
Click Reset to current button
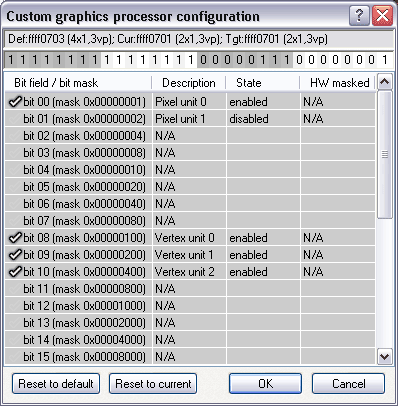(153, 384)
